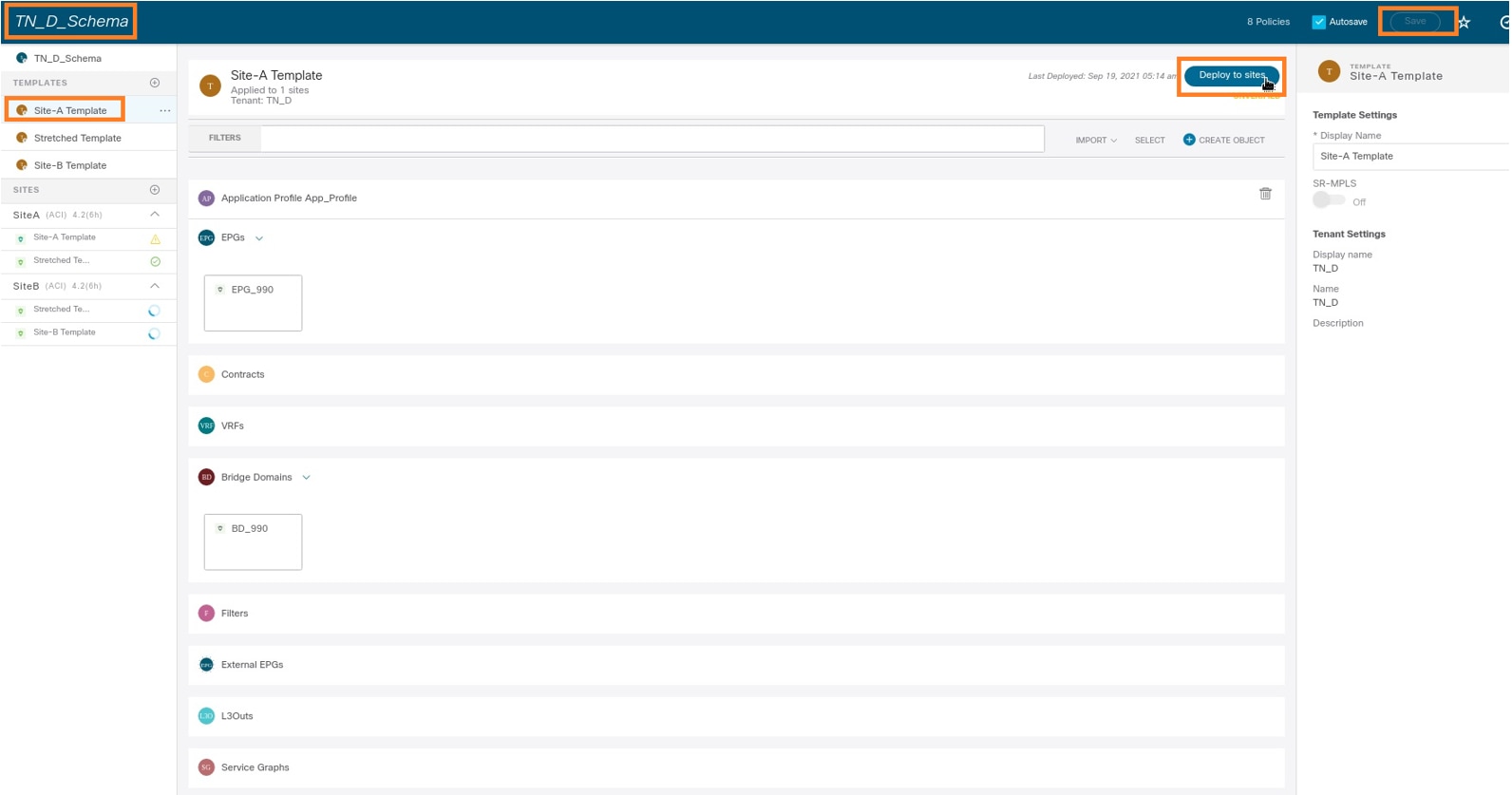Collapse the SiteA site group

click(x=155, y=215)
